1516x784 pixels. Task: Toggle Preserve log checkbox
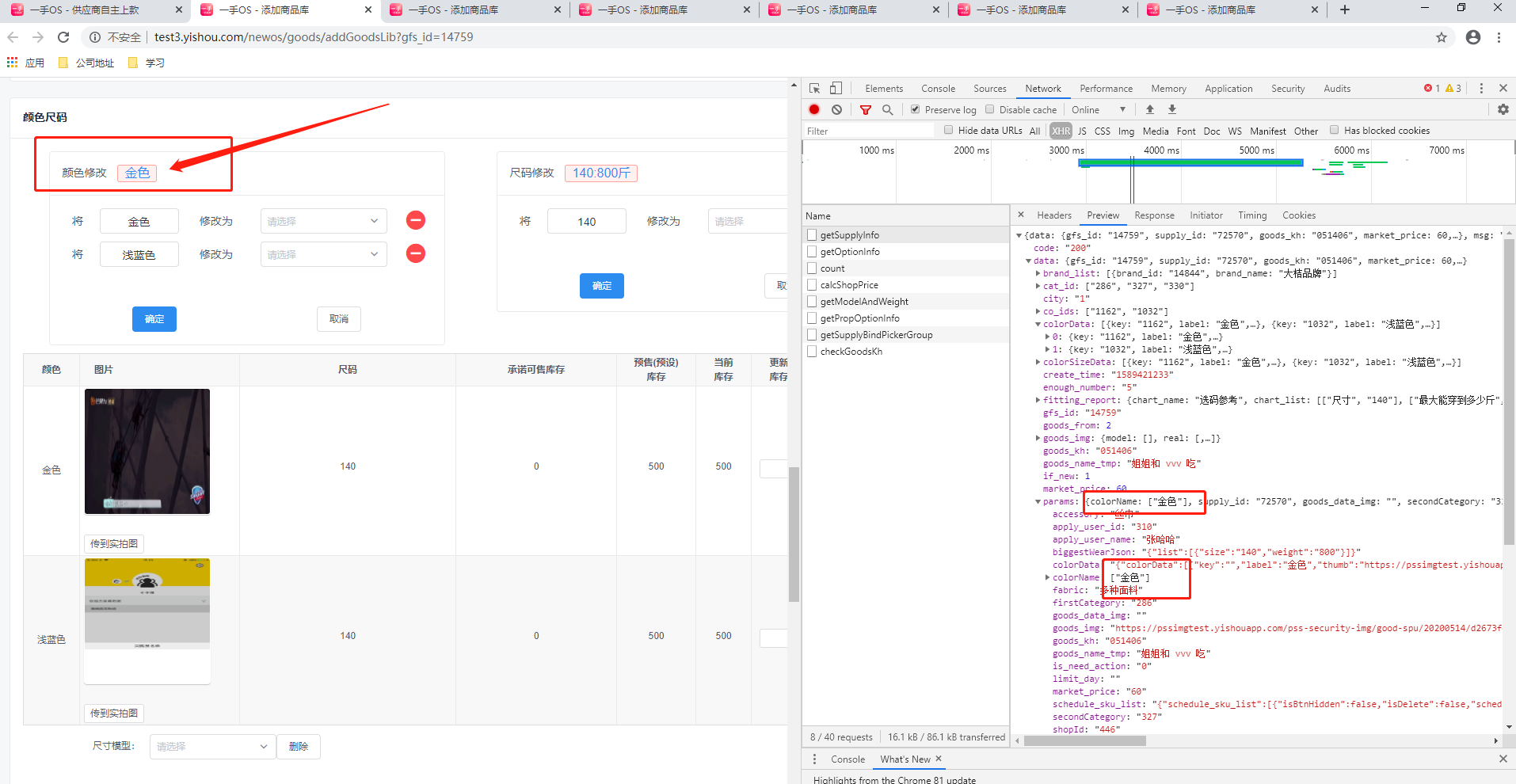point(916,109)
